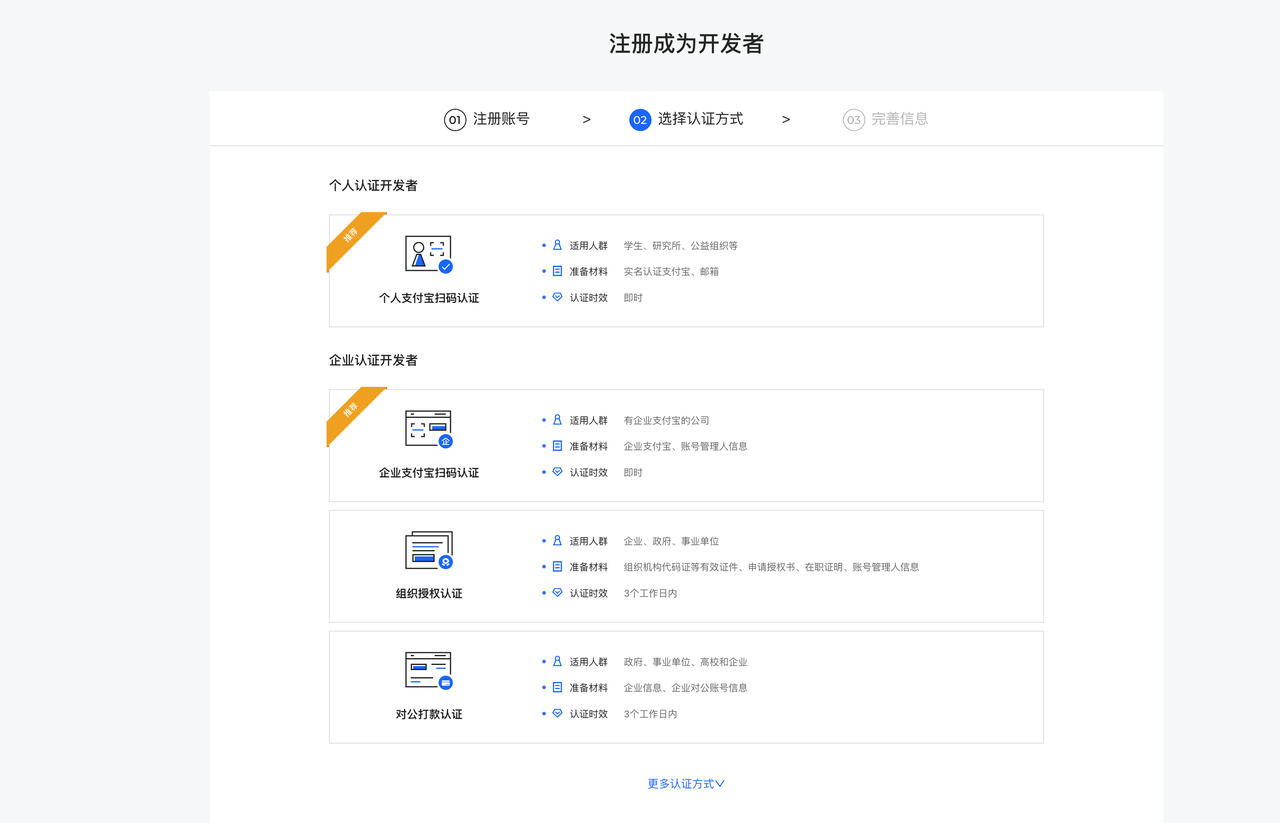Click 即时 in 个人支付宝扫码认证 card
This screenshot has width=1280, height=823.
tap(633, 298)
